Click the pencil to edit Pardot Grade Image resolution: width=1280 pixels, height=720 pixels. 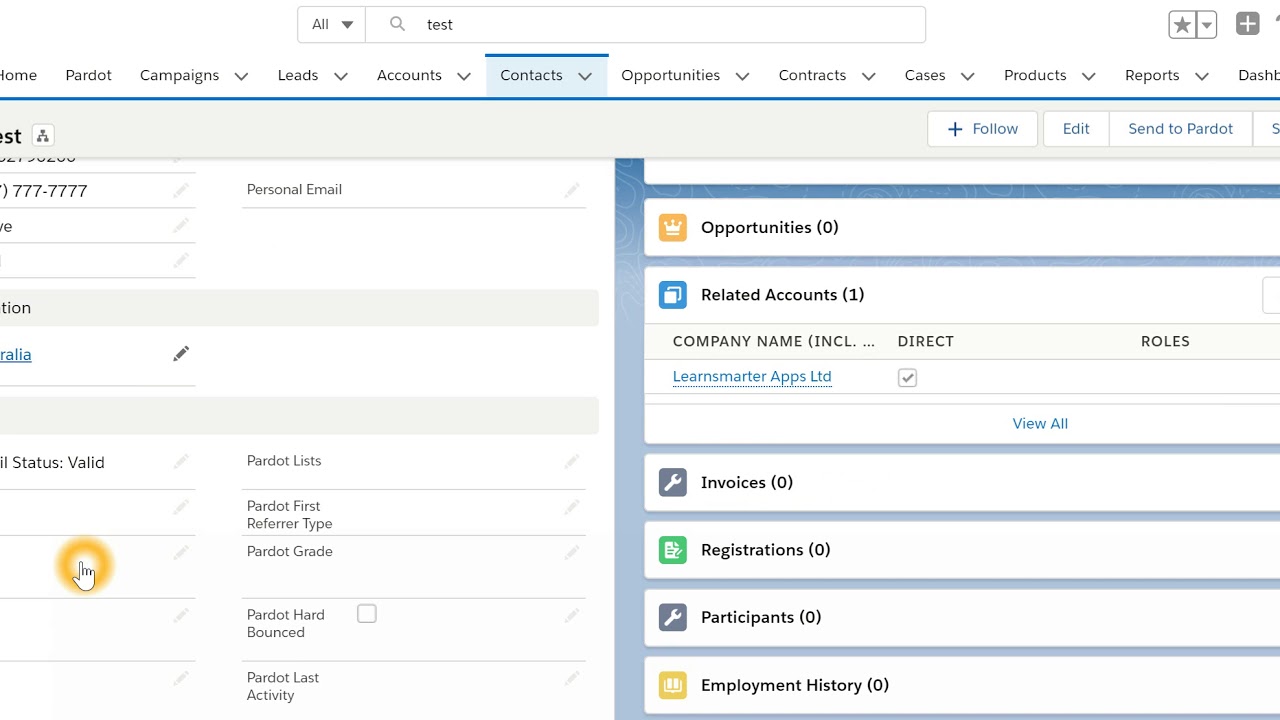[x=572, y=551]
